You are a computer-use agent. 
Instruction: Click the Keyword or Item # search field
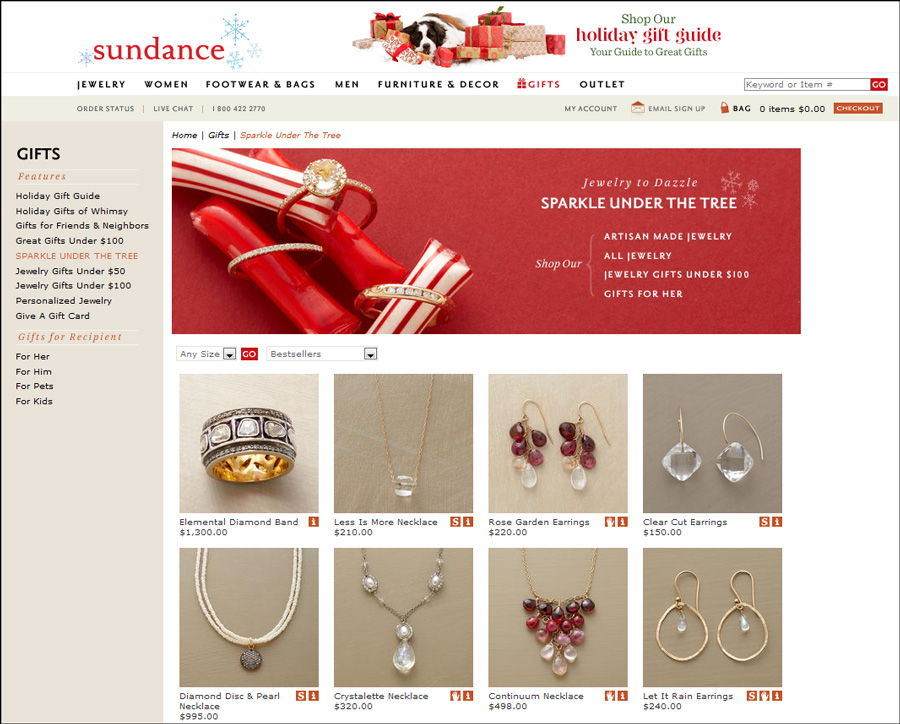coord(807,84)
